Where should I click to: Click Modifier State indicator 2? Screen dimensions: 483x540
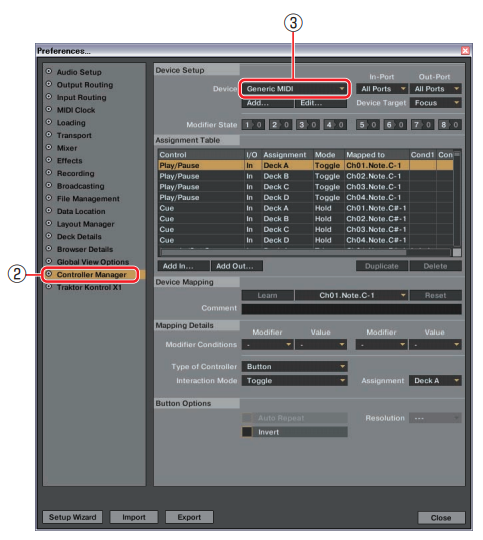(x=280, y=125)
